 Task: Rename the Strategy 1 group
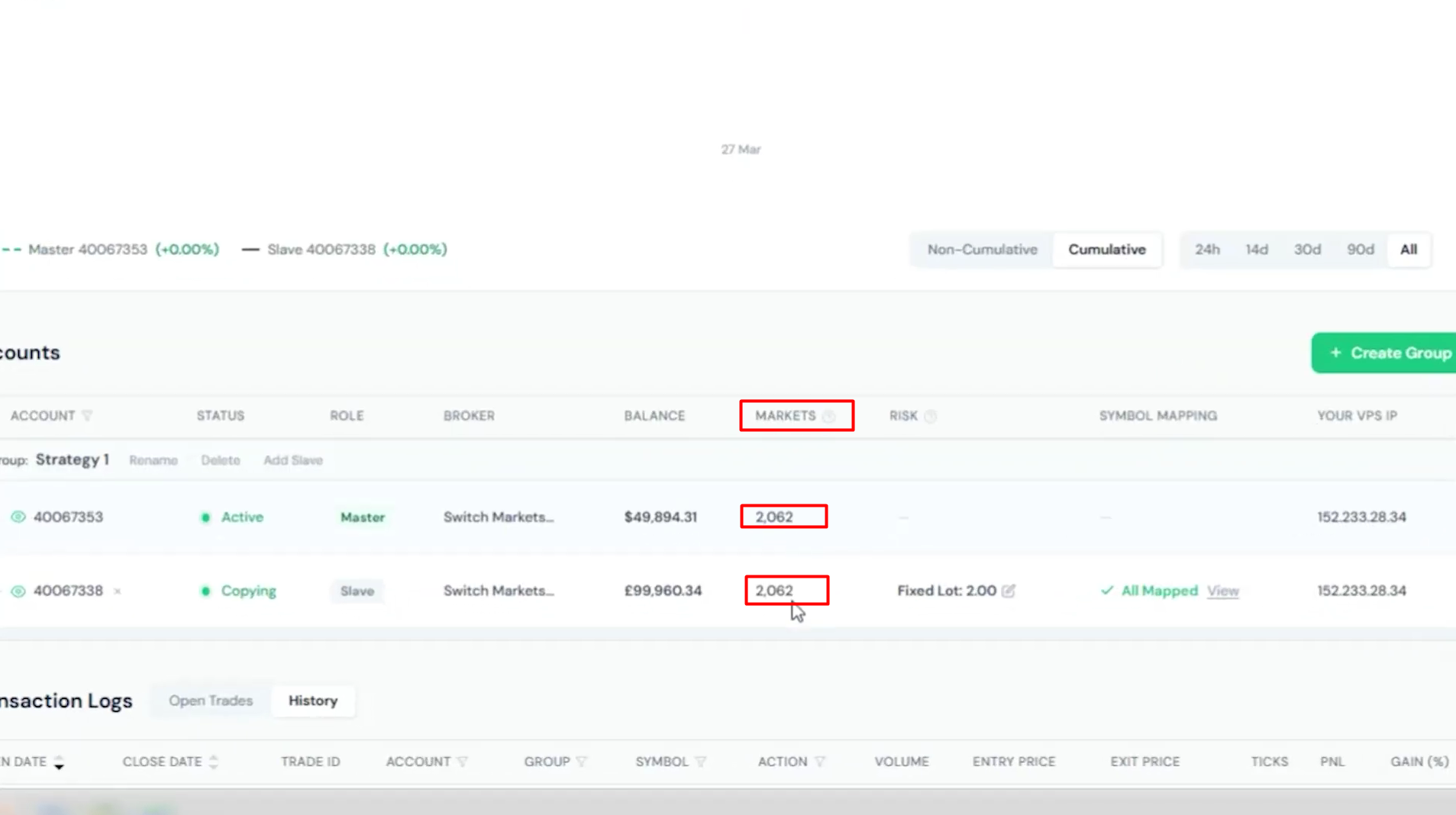[x=153, y=460]
